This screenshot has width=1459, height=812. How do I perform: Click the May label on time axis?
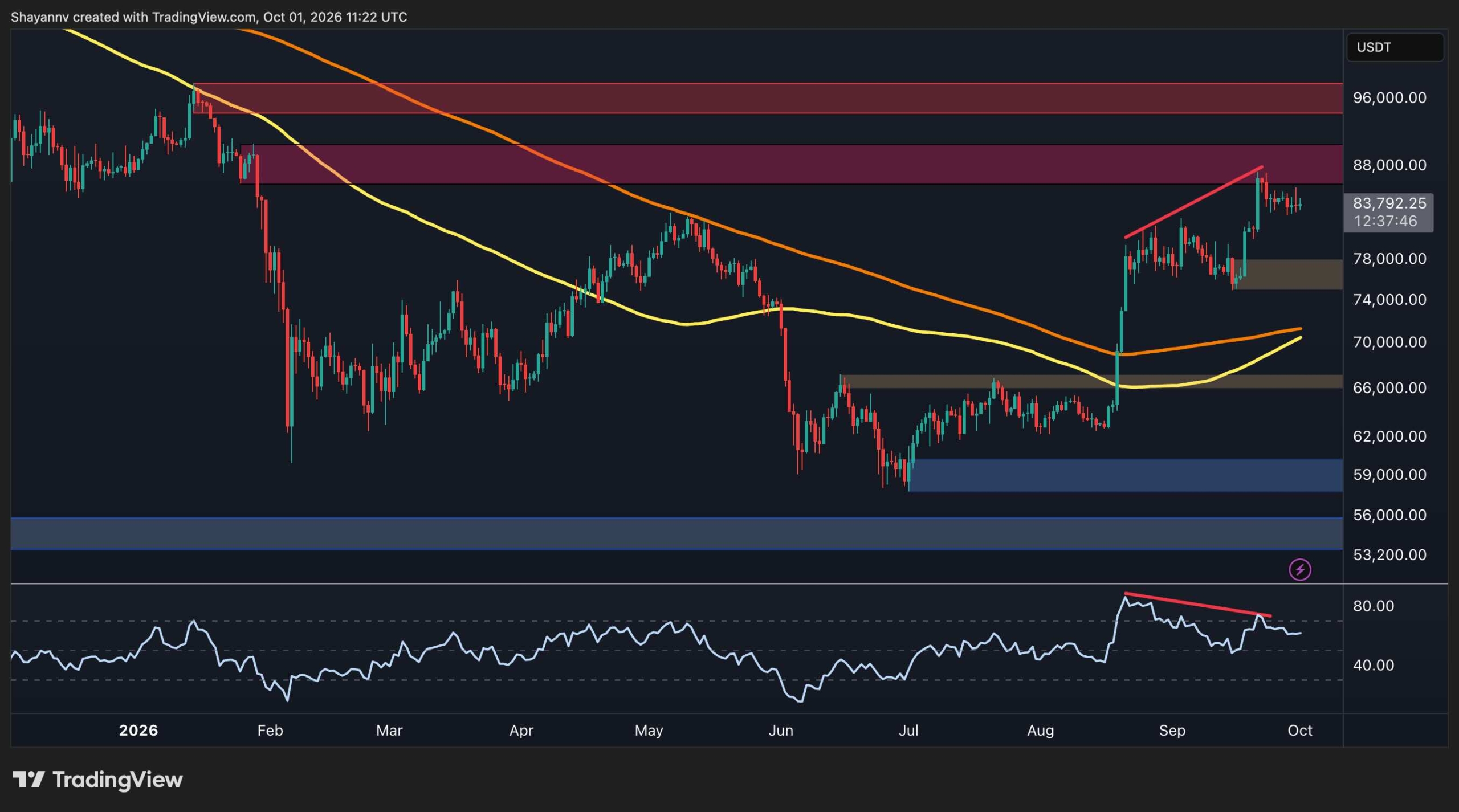pyautogui.click(x=649, y=731)
